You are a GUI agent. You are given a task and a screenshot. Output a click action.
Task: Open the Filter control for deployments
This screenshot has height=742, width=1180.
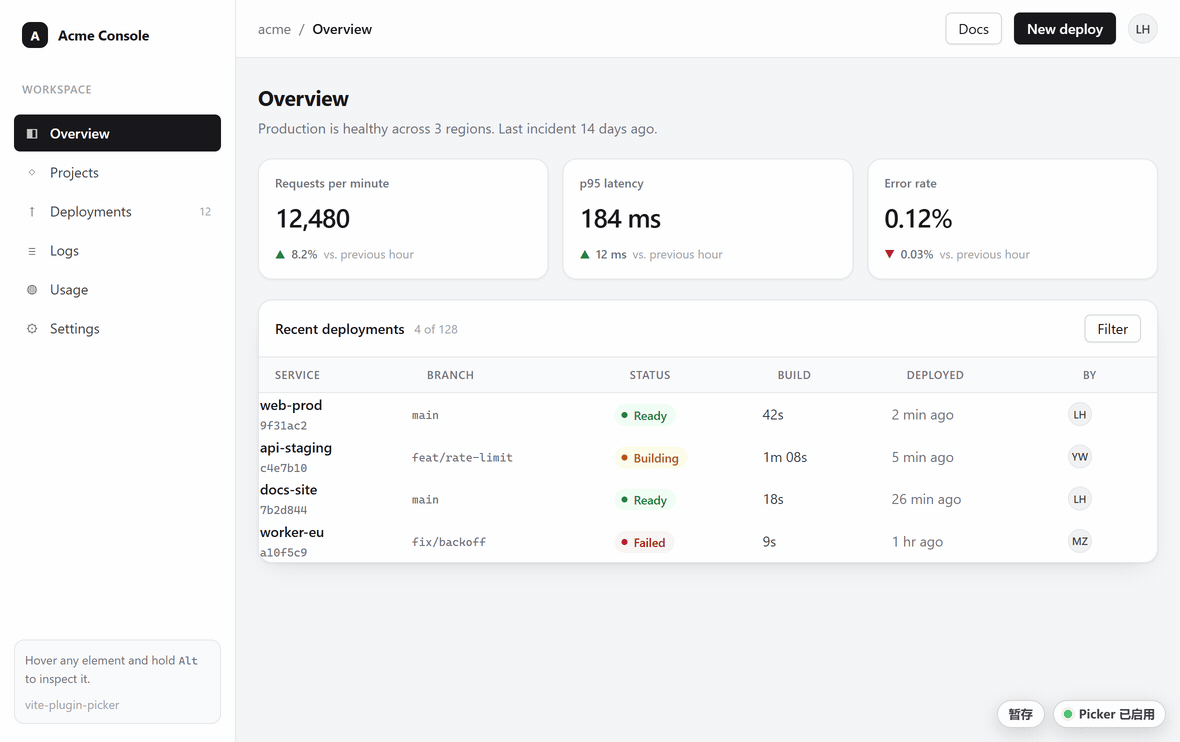click(1112, 329)
